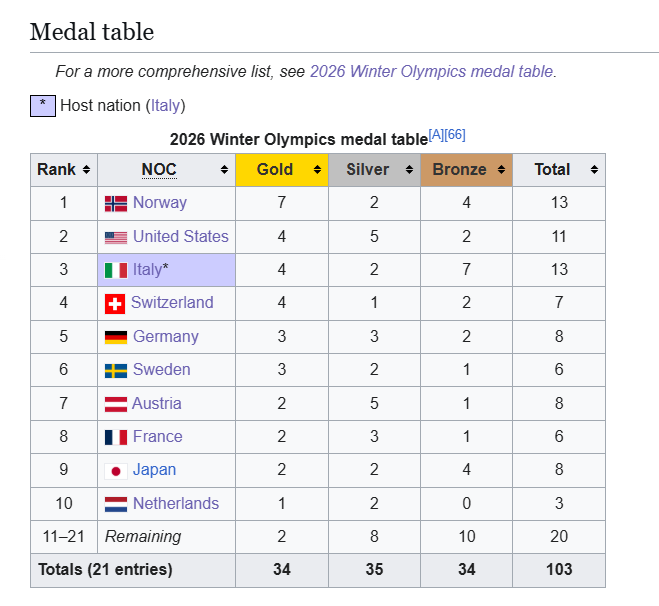Click the Switzerland flag icon

click(x=114, y=303)
